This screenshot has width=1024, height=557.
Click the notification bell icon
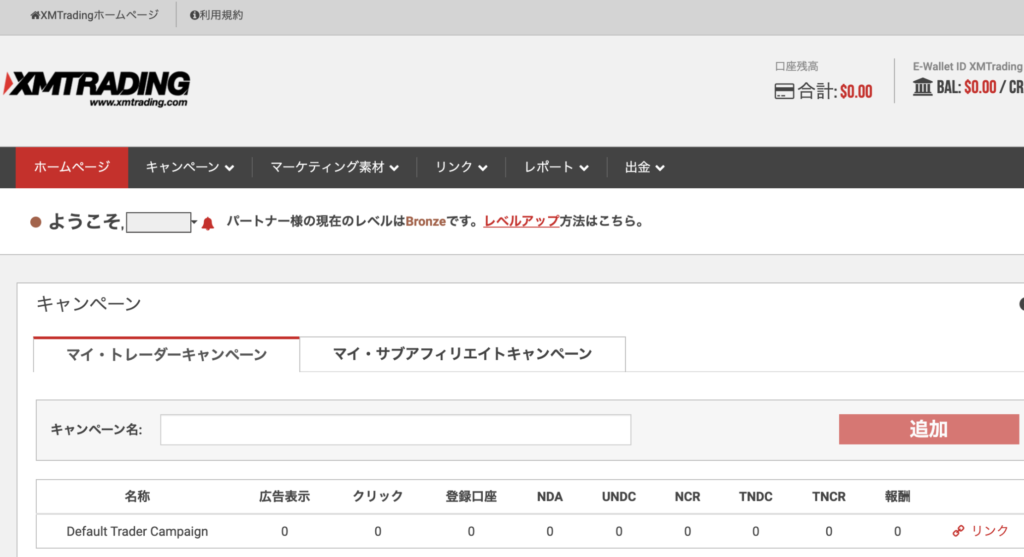(x=208, y=223)
